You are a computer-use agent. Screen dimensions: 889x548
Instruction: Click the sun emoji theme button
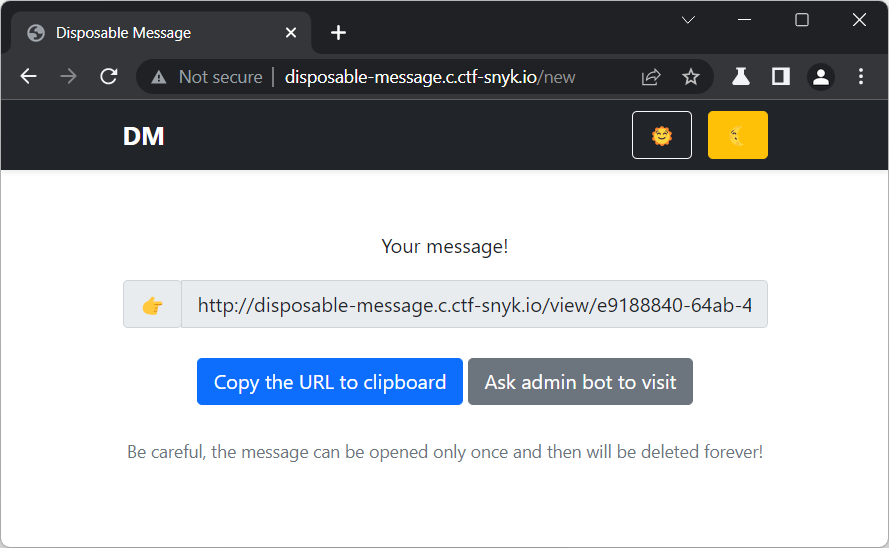[662, 135]
